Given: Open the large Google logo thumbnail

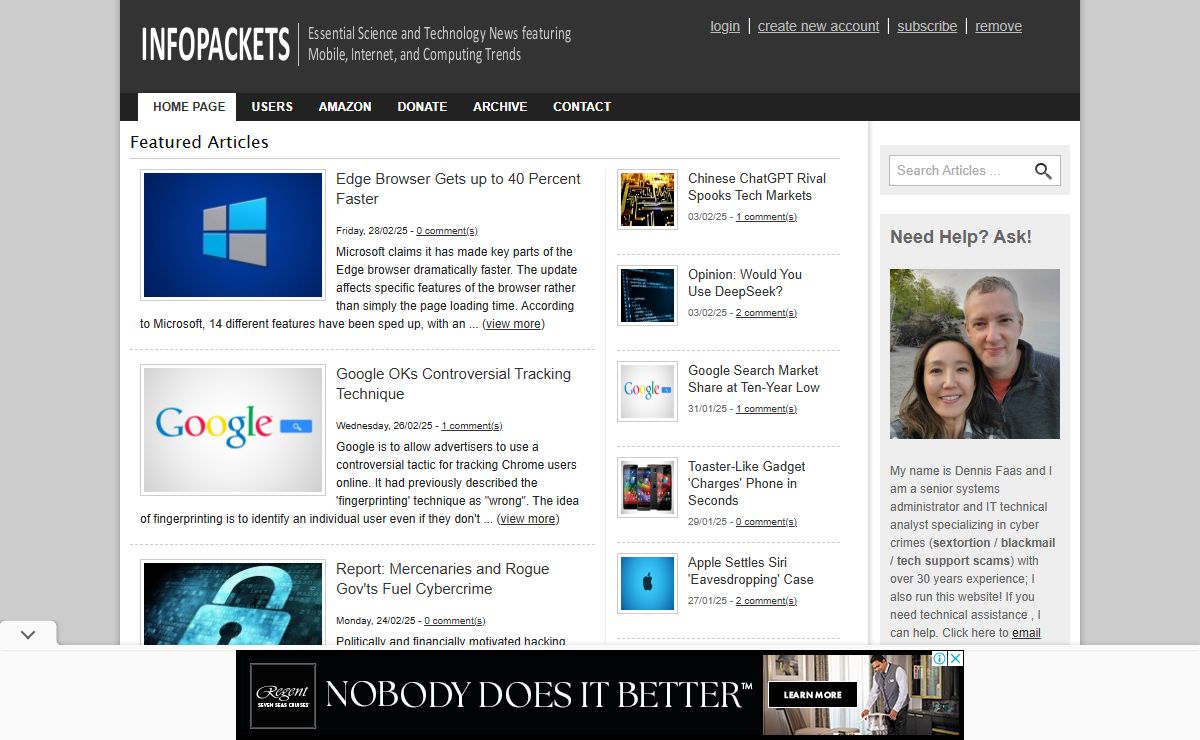Looking at the screenshot, I should pos(233,430).
